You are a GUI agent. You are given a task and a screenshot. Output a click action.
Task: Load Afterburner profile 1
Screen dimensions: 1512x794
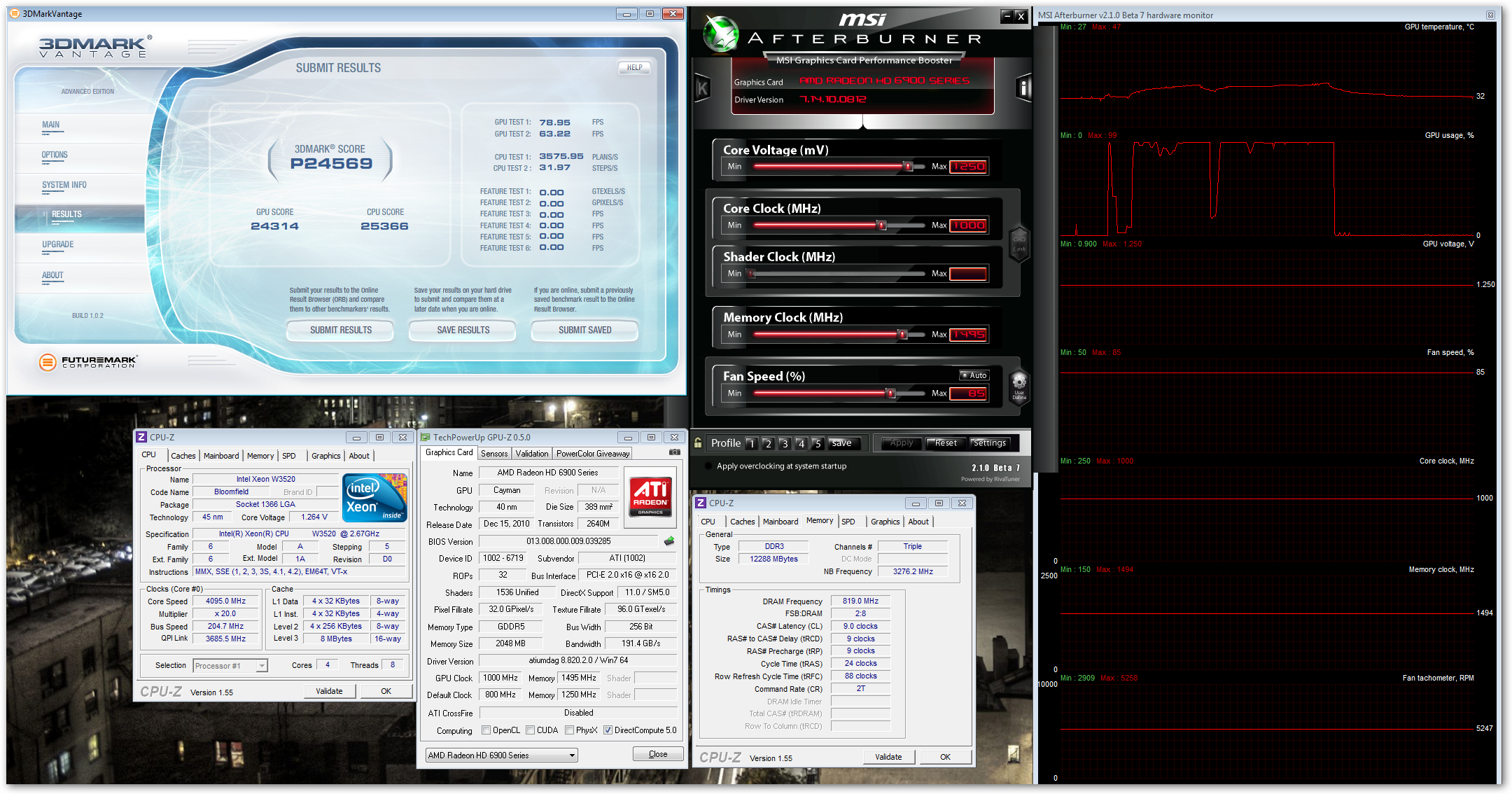click(x=751, y=443)
